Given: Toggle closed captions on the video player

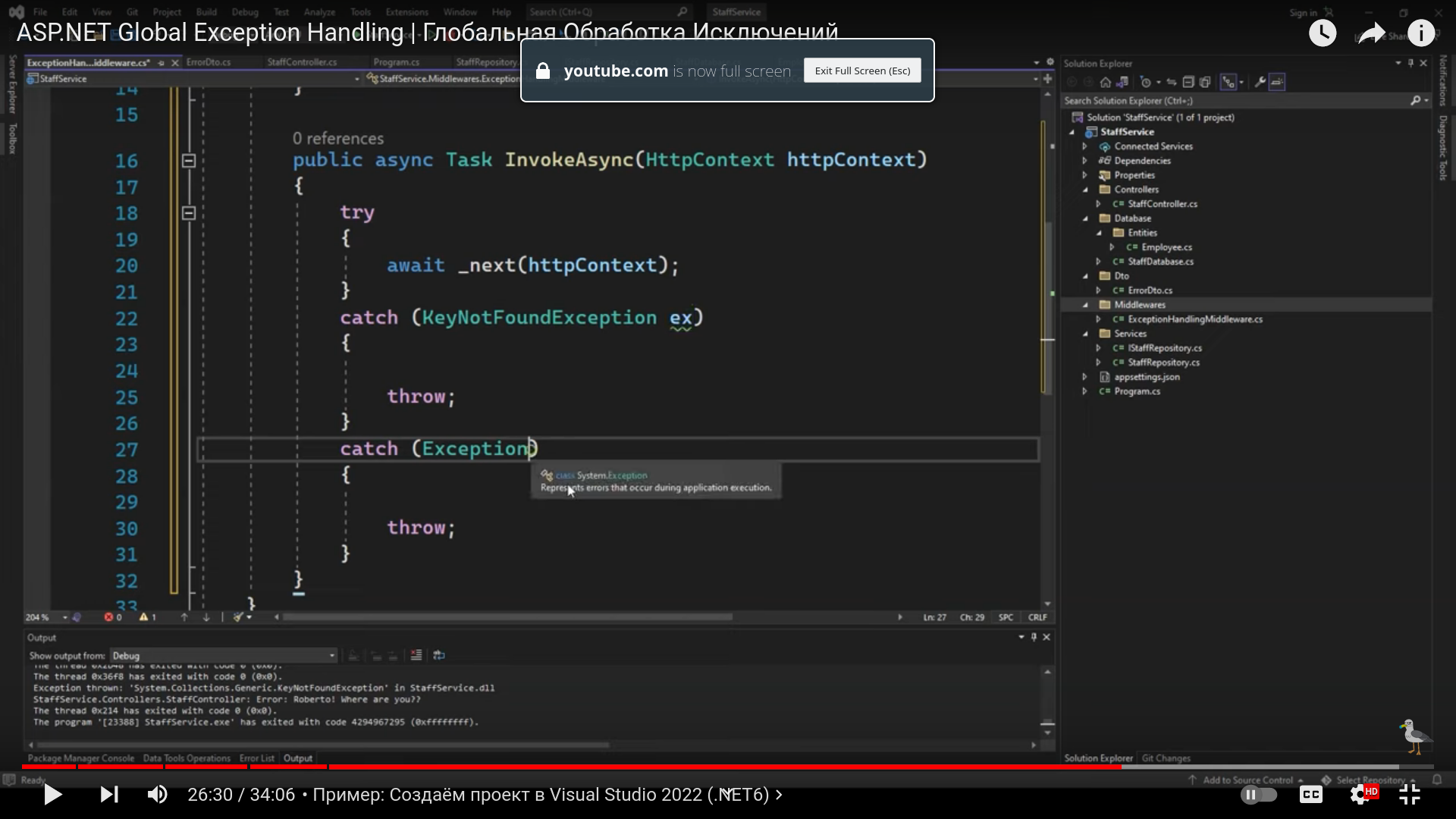Looking at the screenshot, I should 1311,794.
